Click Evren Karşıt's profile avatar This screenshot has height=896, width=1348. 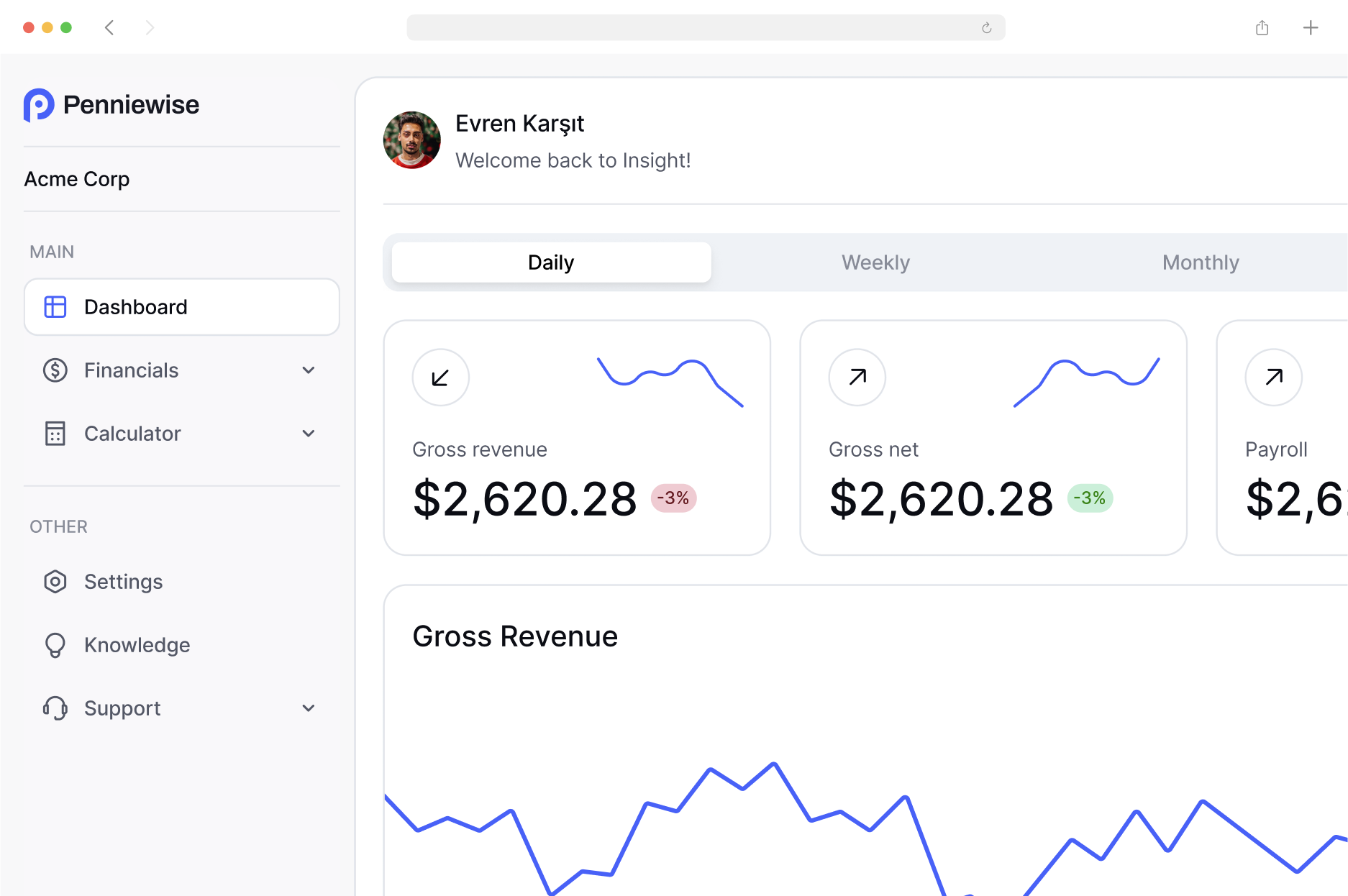pos(412,140)
